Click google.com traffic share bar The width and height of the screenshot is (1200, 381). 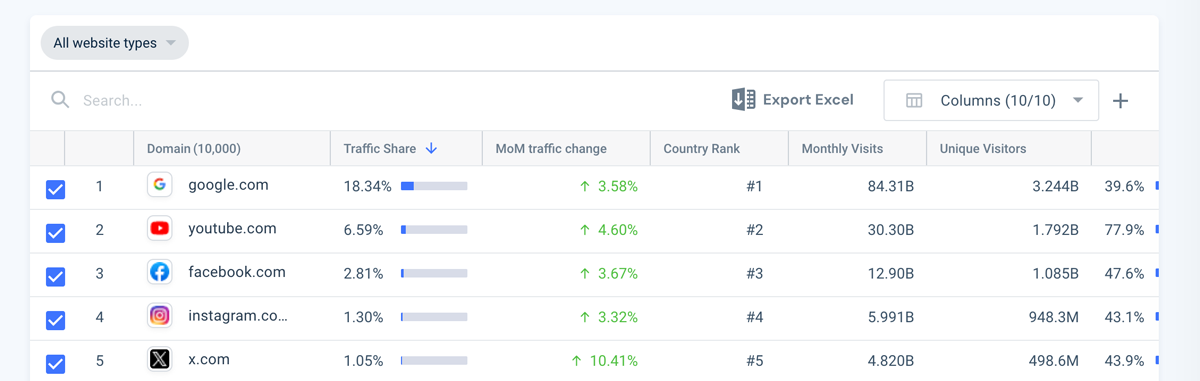pos(434,186)
